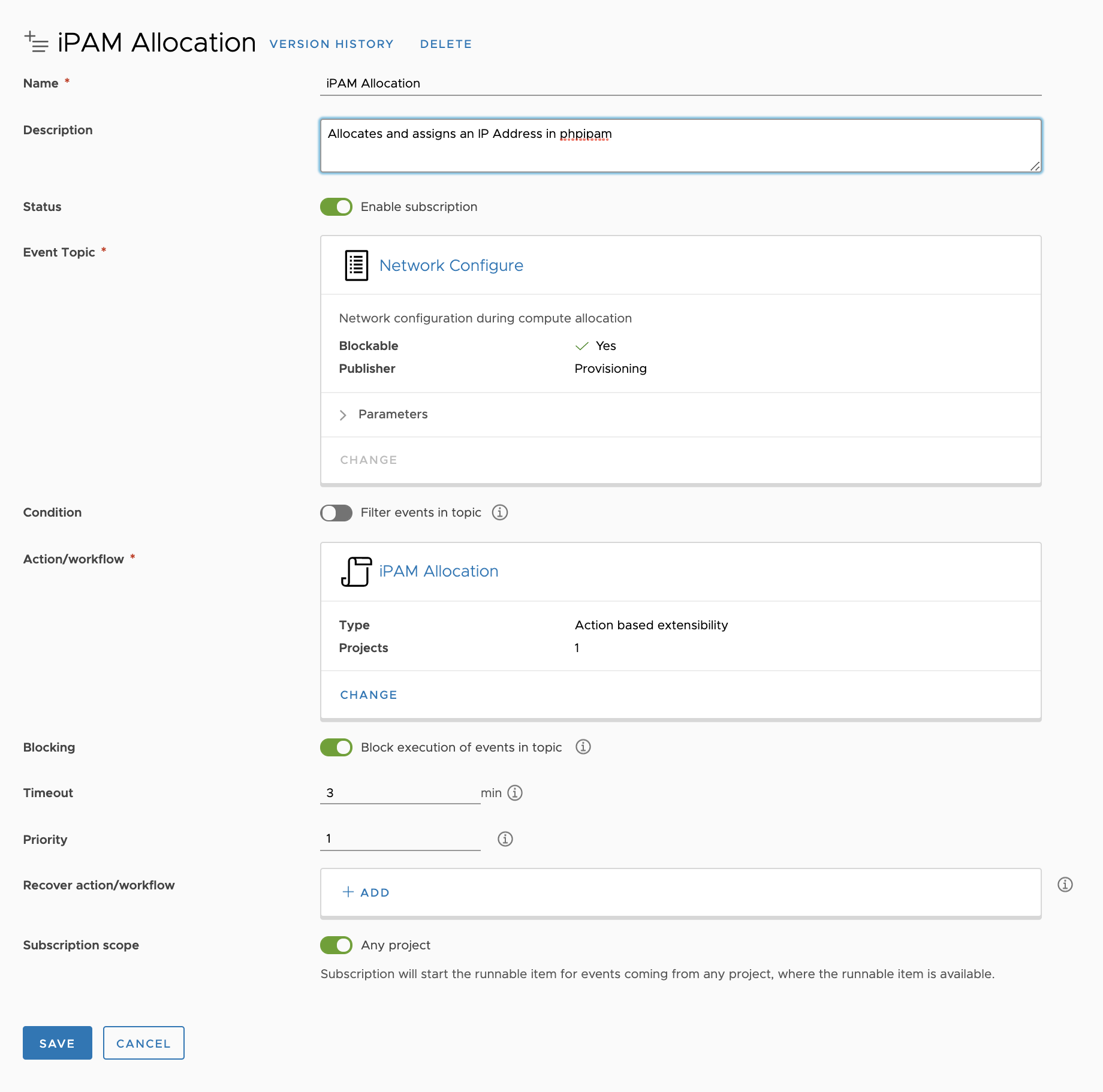The image size is (1103, 1092).
Task: Click the Network Configure document icon
Action: 356,266
